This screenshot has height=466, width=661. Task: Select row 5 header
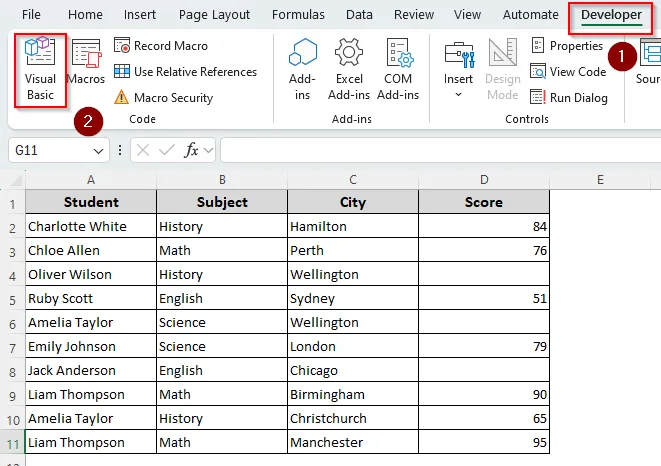[x=13, y=299]
